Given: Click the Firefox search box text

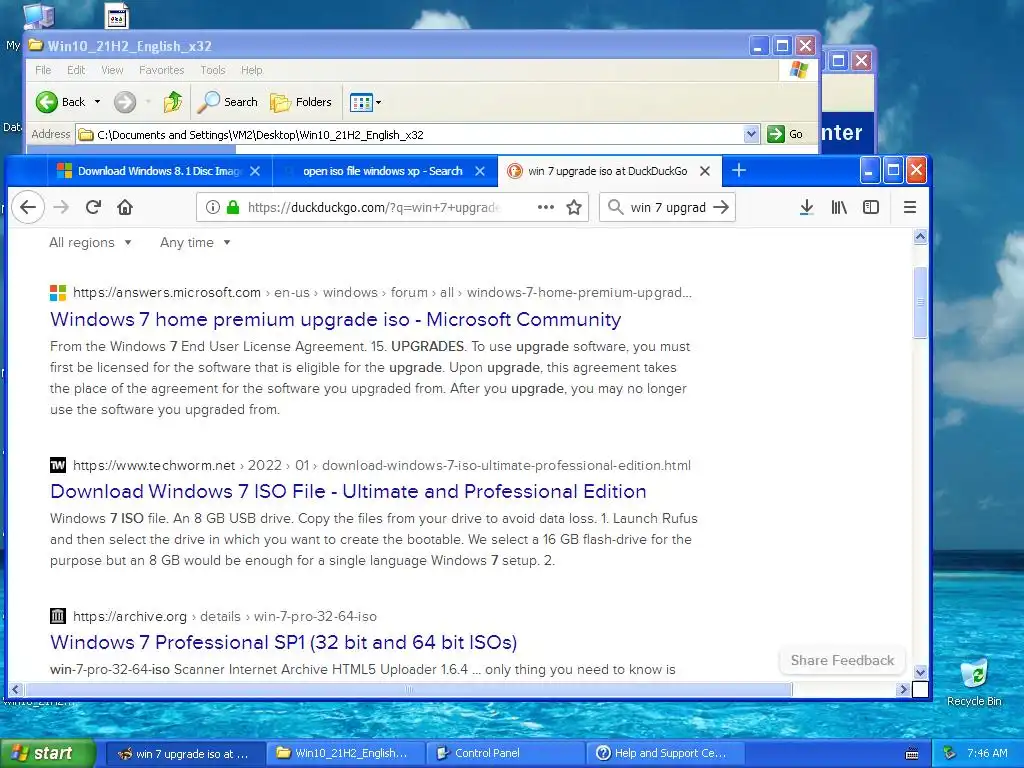Looking at the screenshot, I should [x=668, y=208].
